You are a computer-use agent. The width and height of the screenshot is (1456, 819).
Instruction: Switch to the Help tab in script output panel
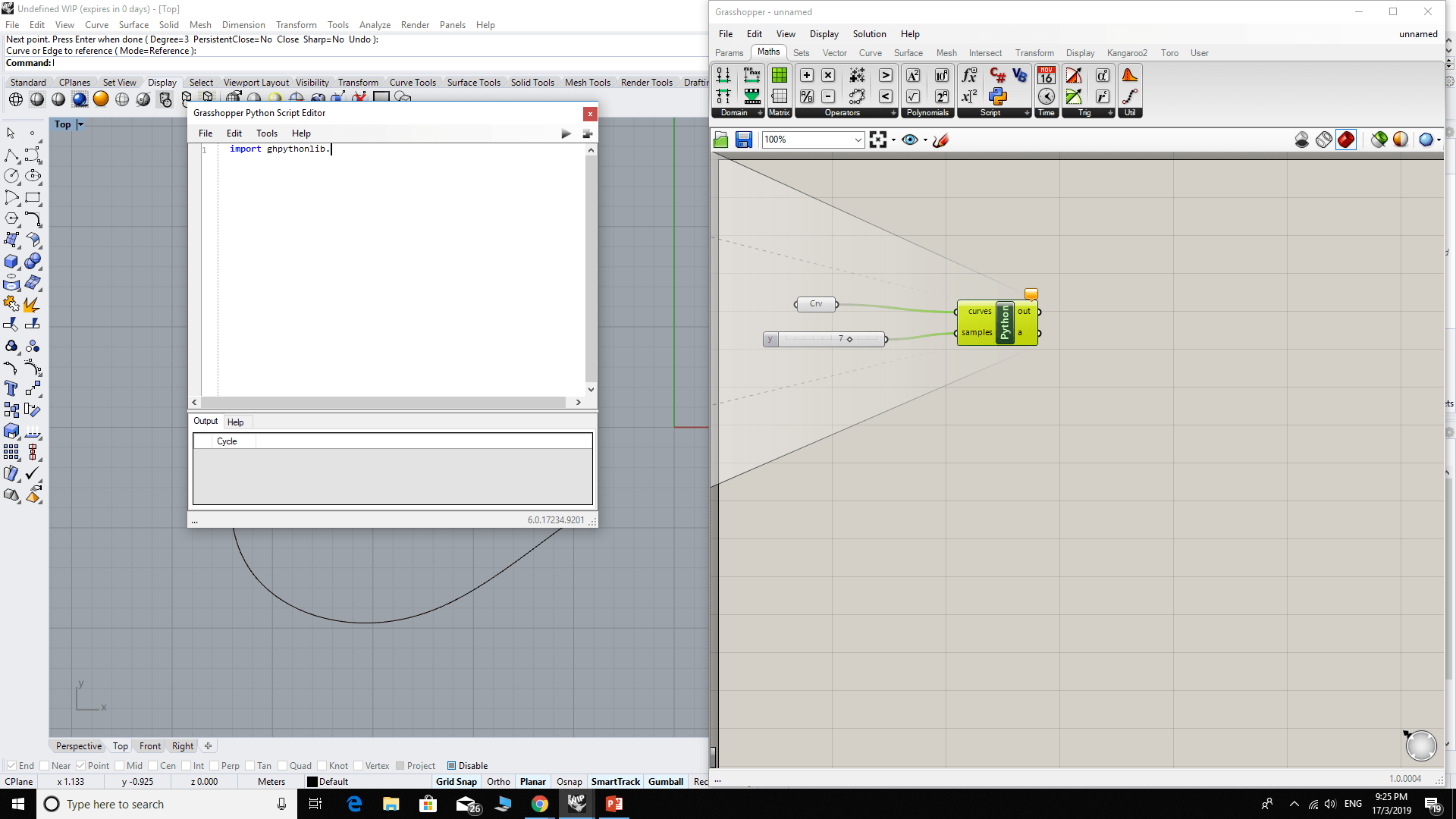tap(235, 422)
